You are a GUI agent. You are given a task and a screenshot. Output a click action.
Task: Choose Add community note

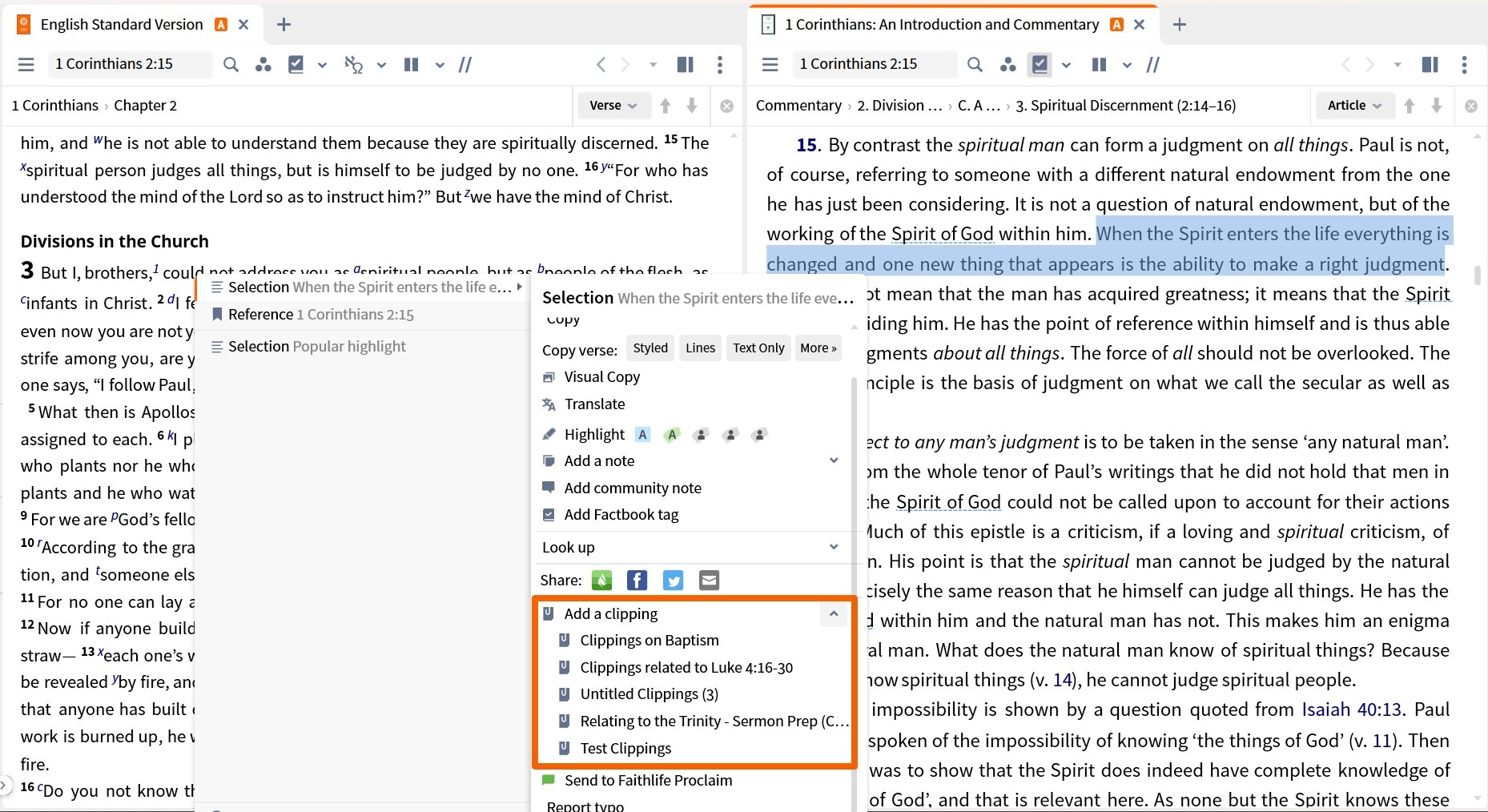click(633, 488)
